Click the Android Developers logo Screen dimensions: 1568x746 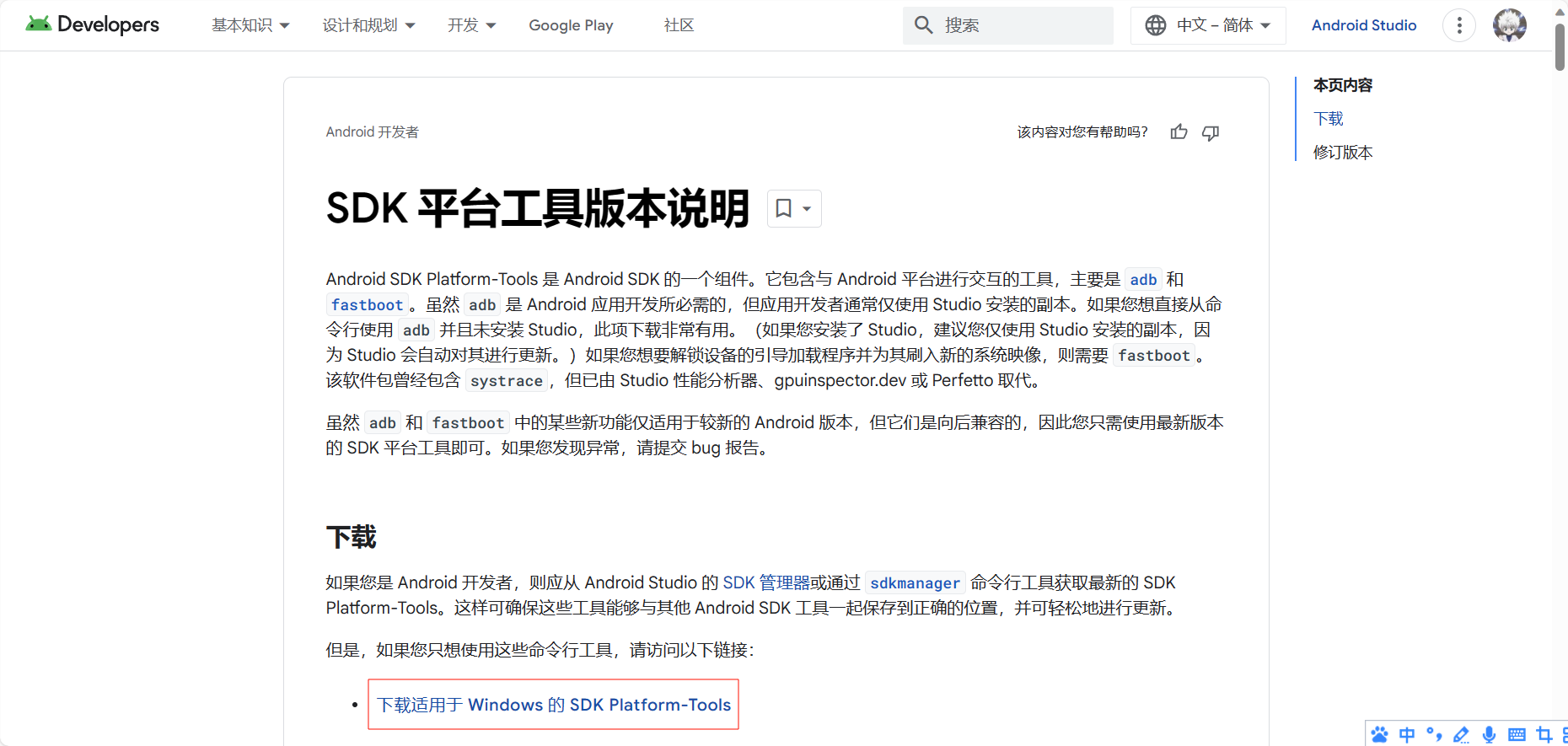pyautogui.click(x=92, y=24)
